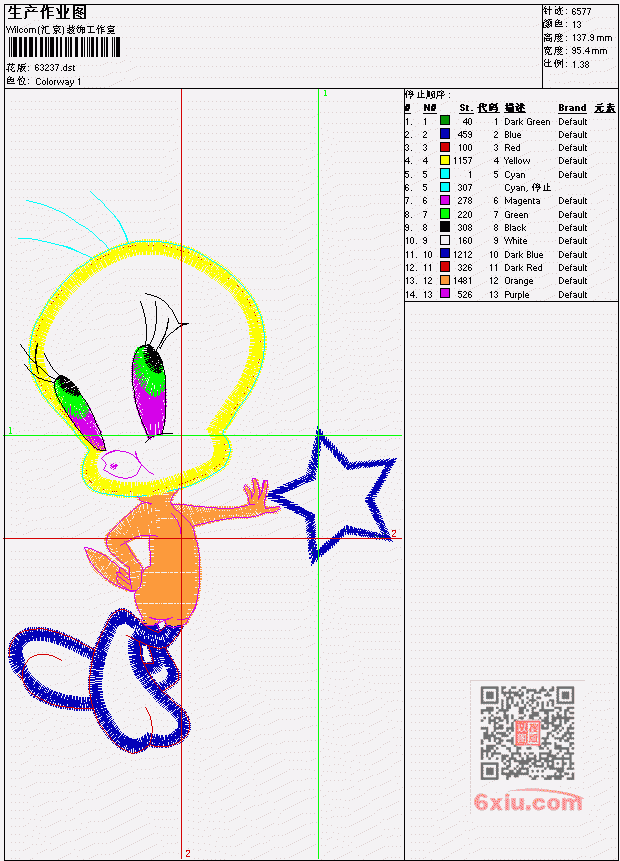
Task: Select the Magenta description text
Action: coord(522,201)
